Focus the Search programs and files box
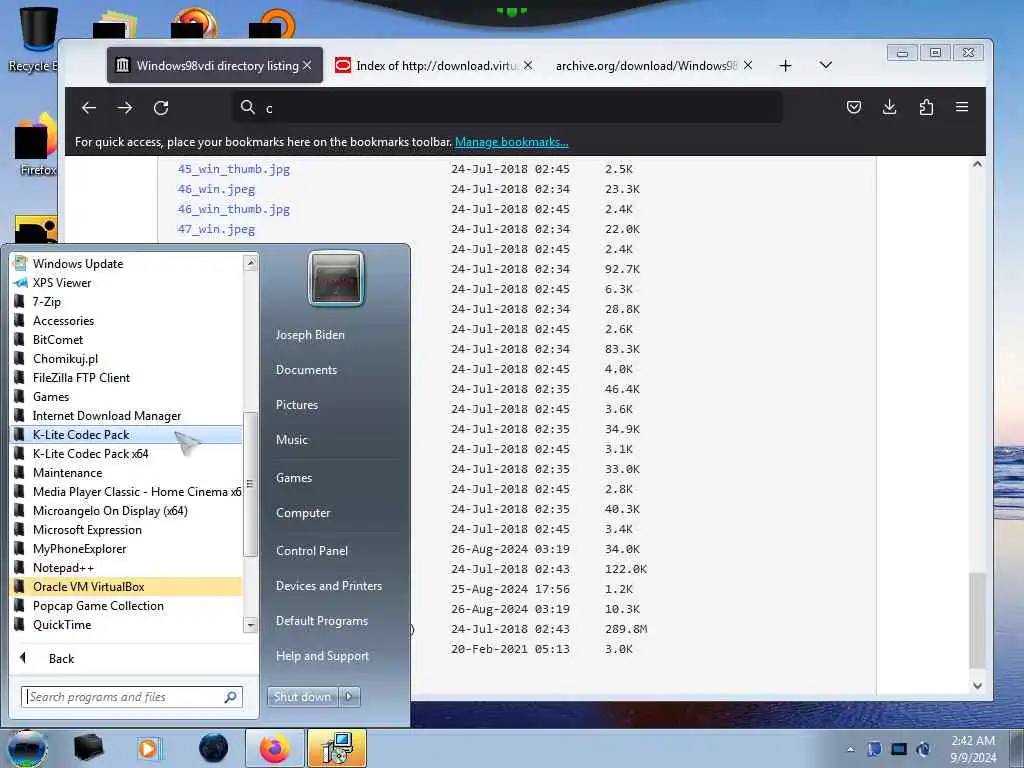1024x768 pixels. [132, 697]
